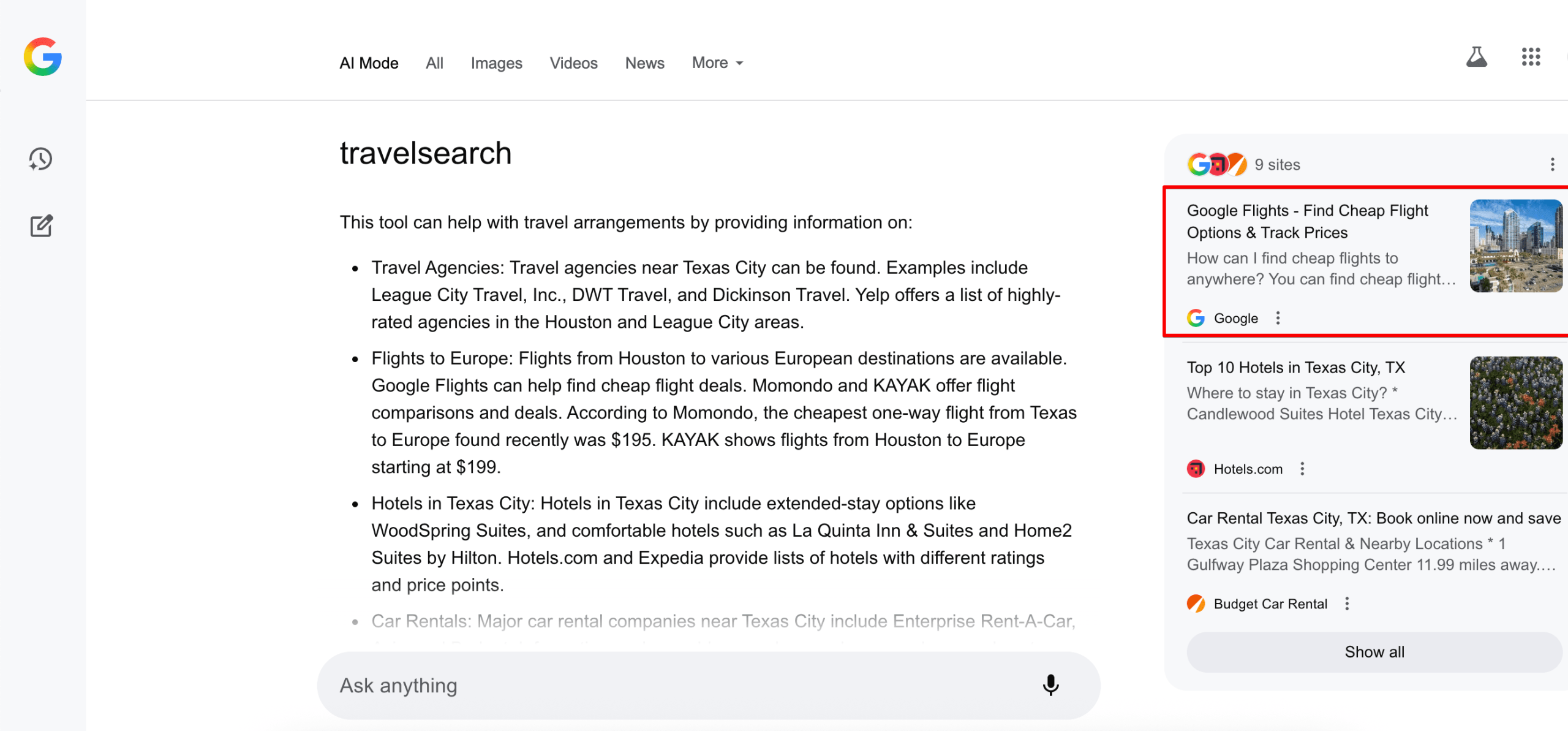The height and width of the screenshot is (731, 1568).
Task: Open the Top 10 Hotels in Texas City link
Action: [x=1296, y=367]
